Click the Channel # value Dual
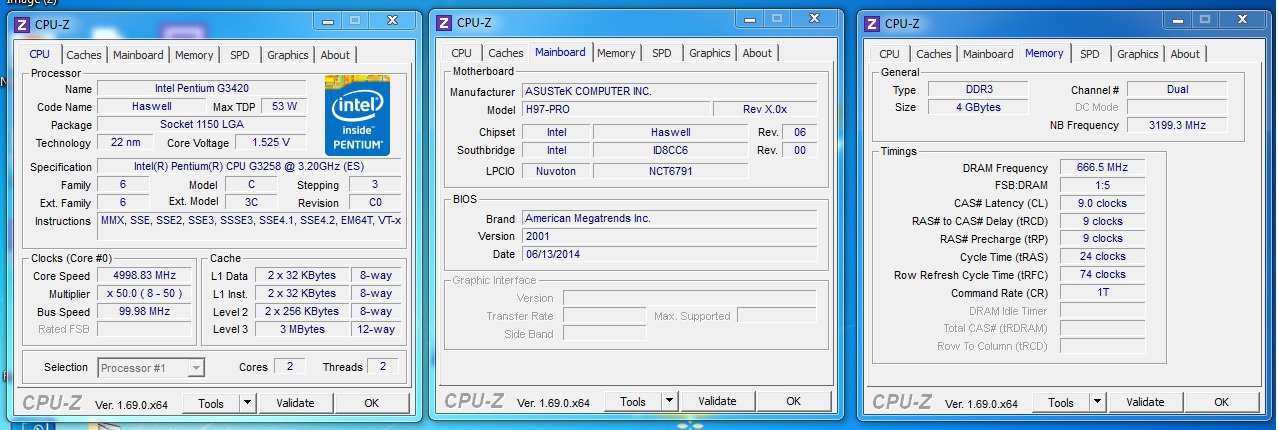The height and width of the screenshot is (430, 1278). pyautogui.click(x=1177, y=90)
